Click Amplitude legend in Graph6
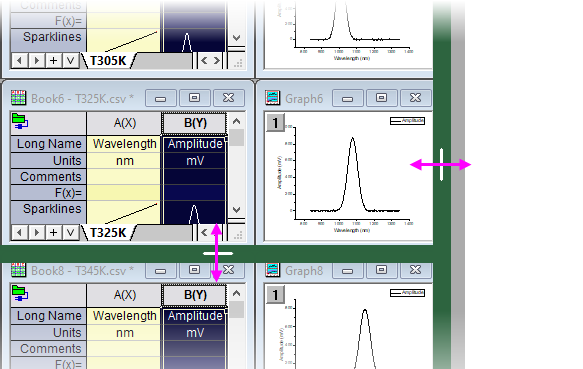 407,121
